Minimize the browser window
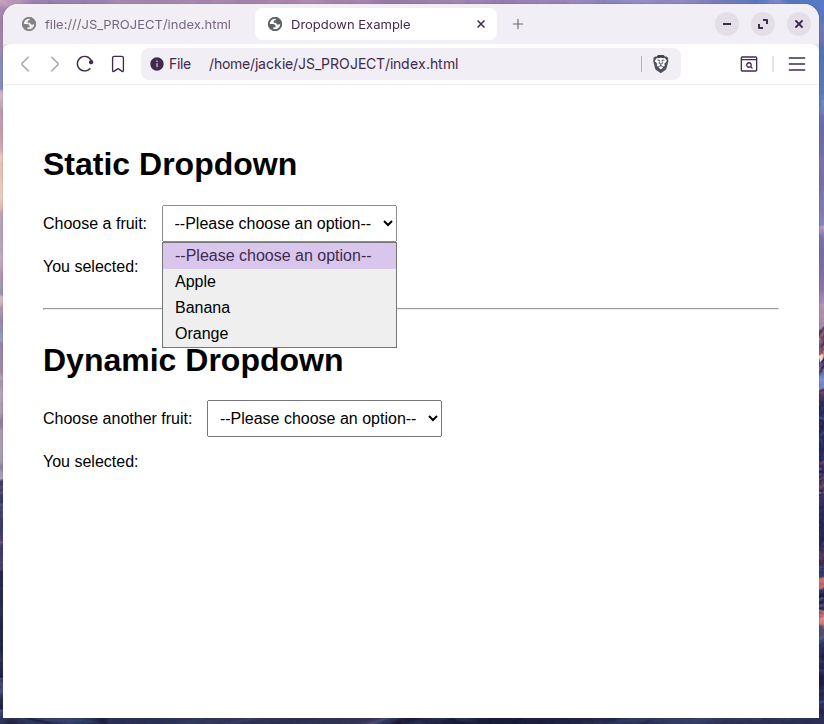Image resolution: width=824 pixels, height=724 pixels. (727, 24)
